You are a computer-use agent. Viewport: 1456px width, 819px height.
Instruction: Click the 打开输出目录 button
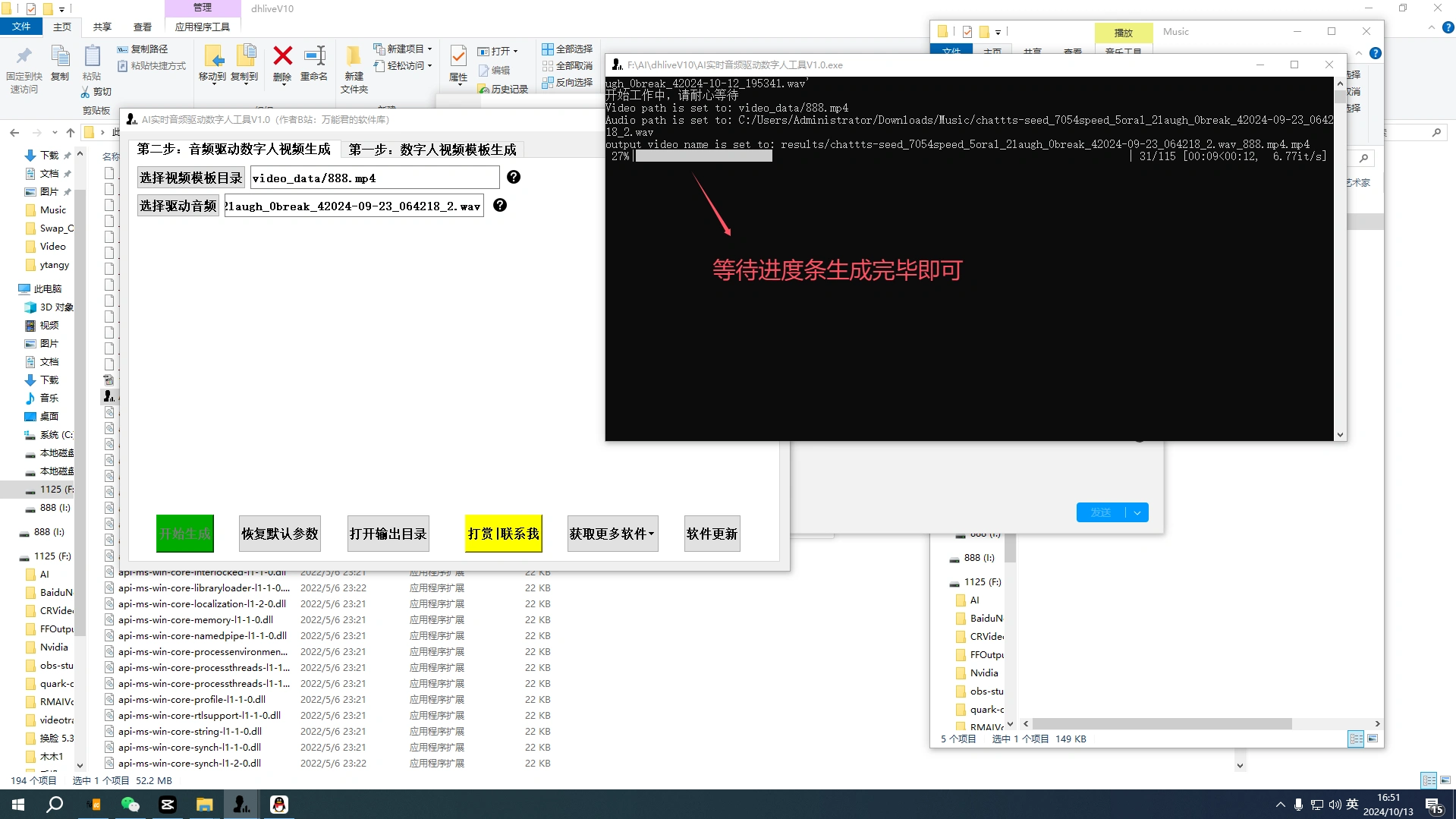pyautogui.click(x=388, y=534)
